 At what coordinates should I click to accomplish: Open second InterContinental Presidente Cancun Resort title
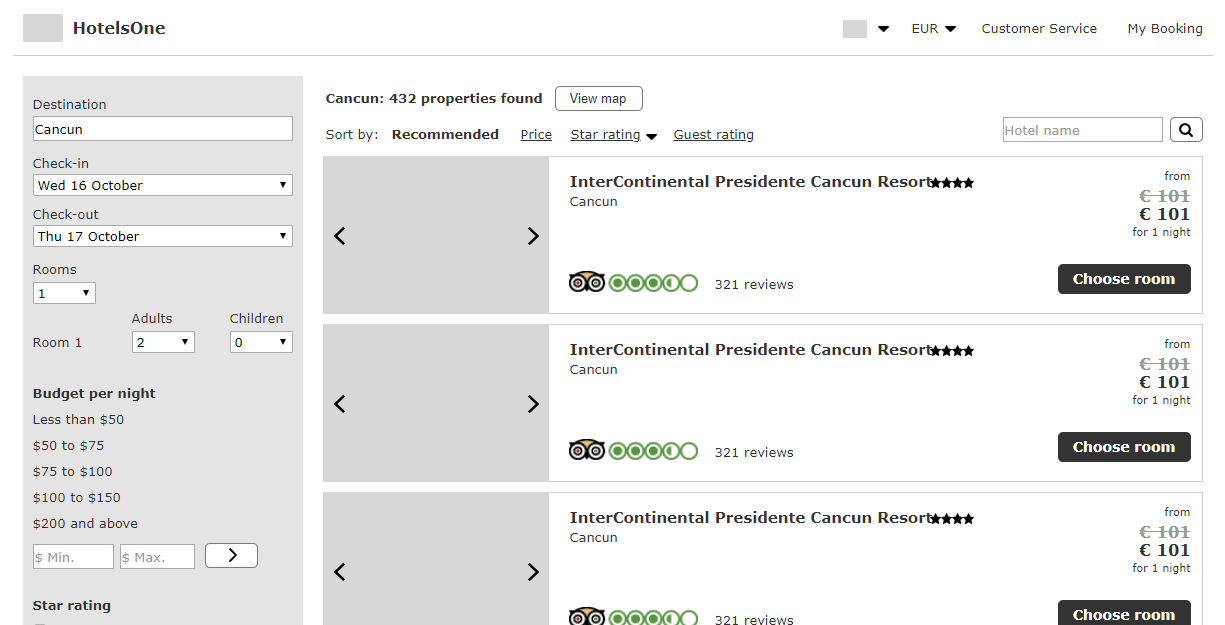(750, 350)
